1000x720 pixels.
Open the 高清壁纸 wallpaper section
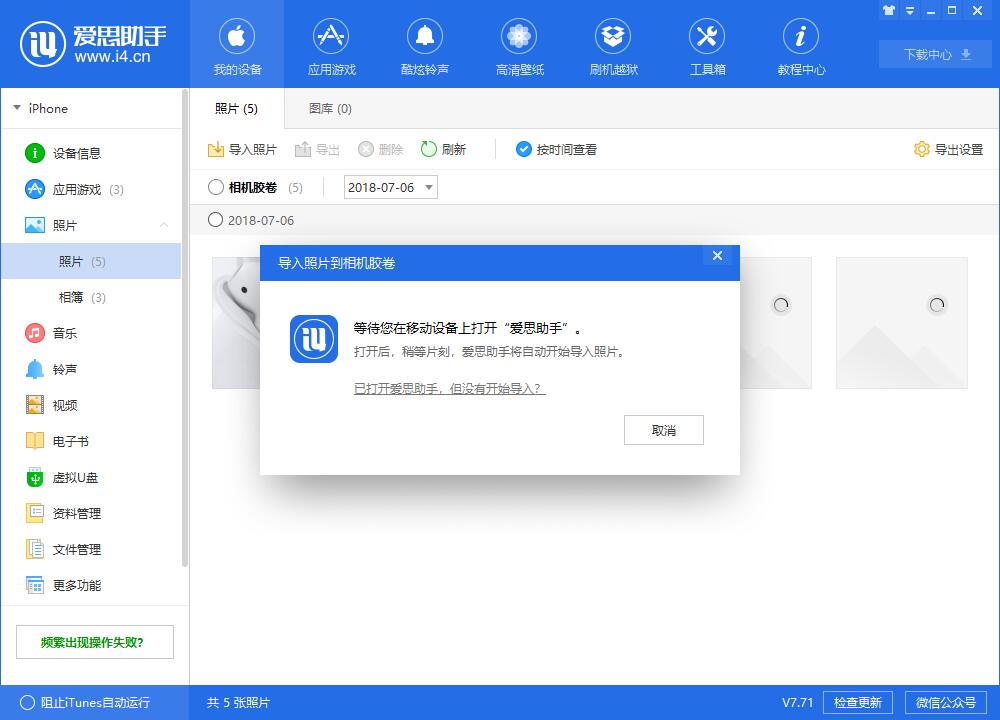click(x=519, y=45)
